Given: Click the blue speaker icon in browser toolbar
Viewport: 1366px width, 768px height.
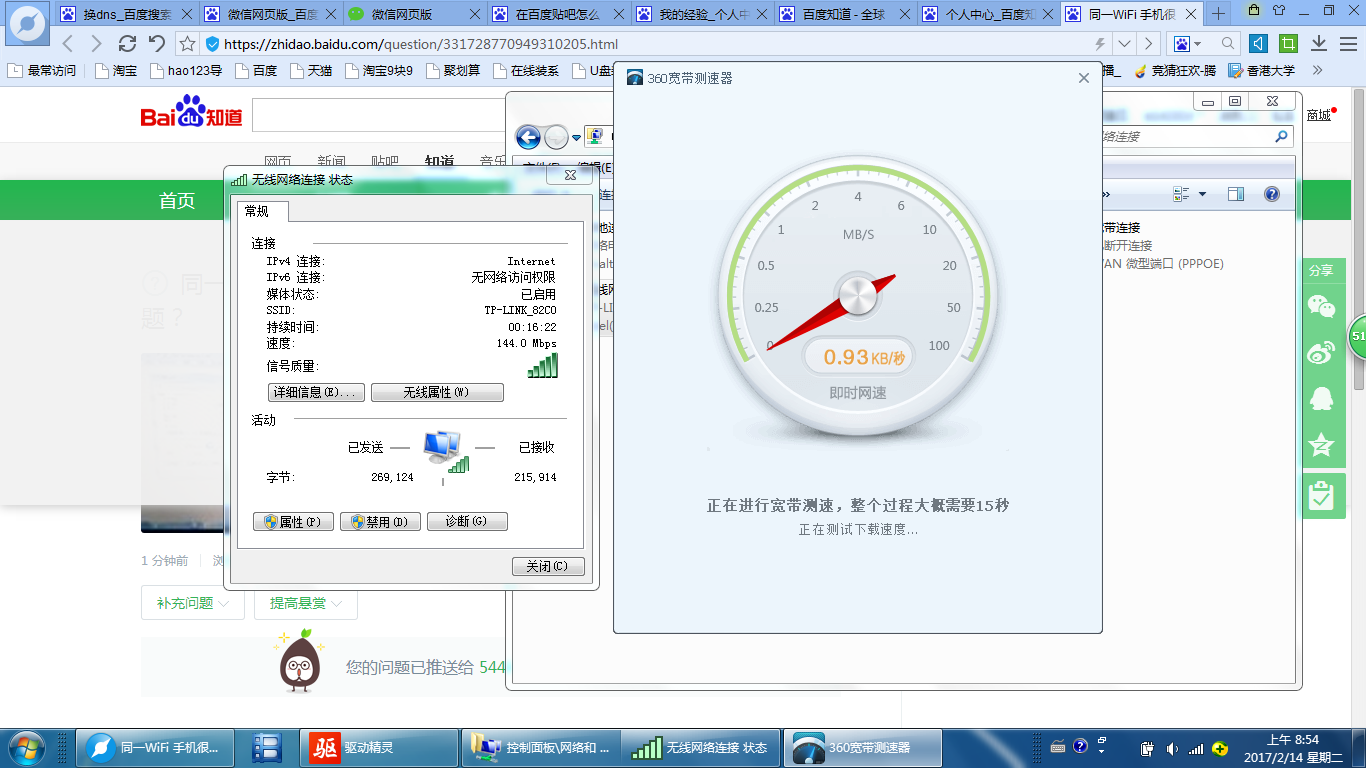Looking at the screenshot, I should point(1259,44).
